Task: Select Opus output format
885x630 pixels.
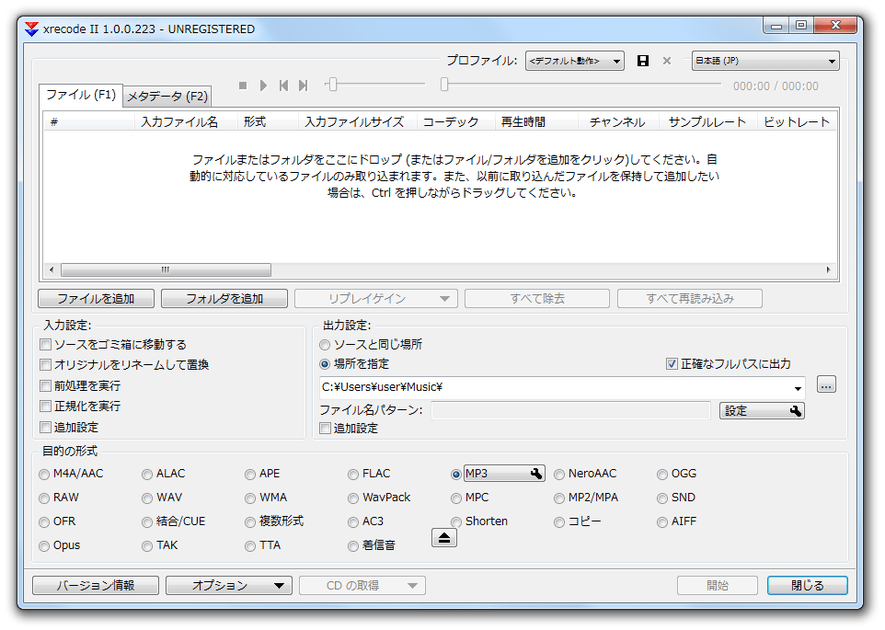Action: coord(44,546)
